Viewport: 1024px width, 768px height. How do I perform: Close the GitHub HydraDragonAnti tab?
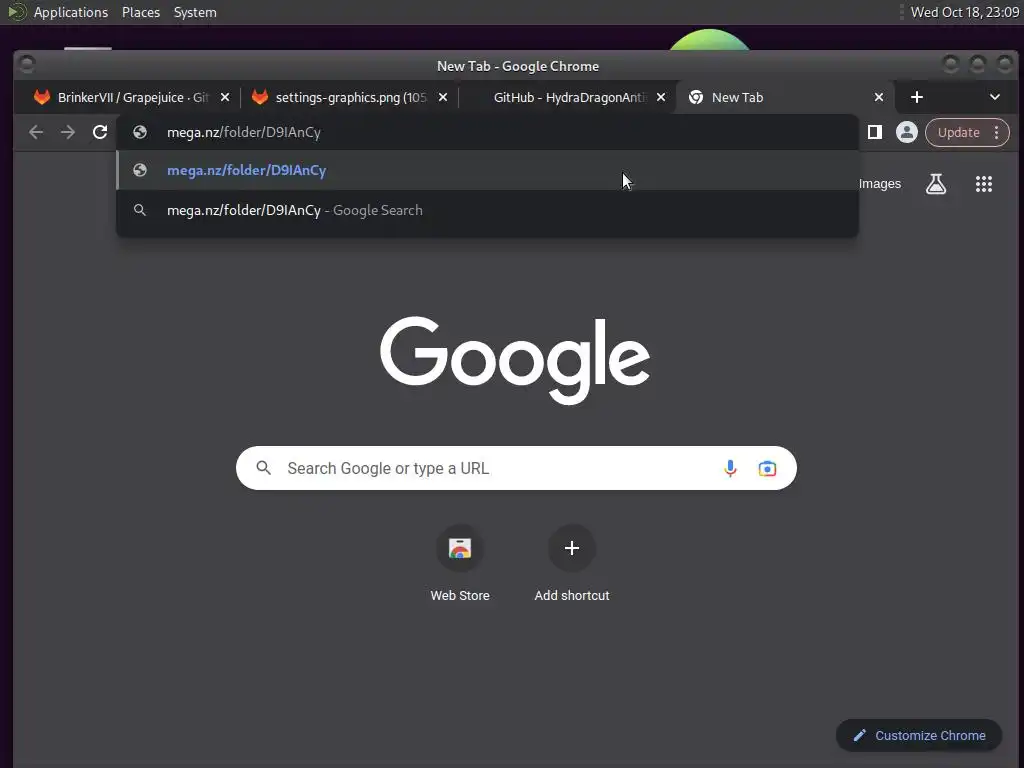click(661, 97)
